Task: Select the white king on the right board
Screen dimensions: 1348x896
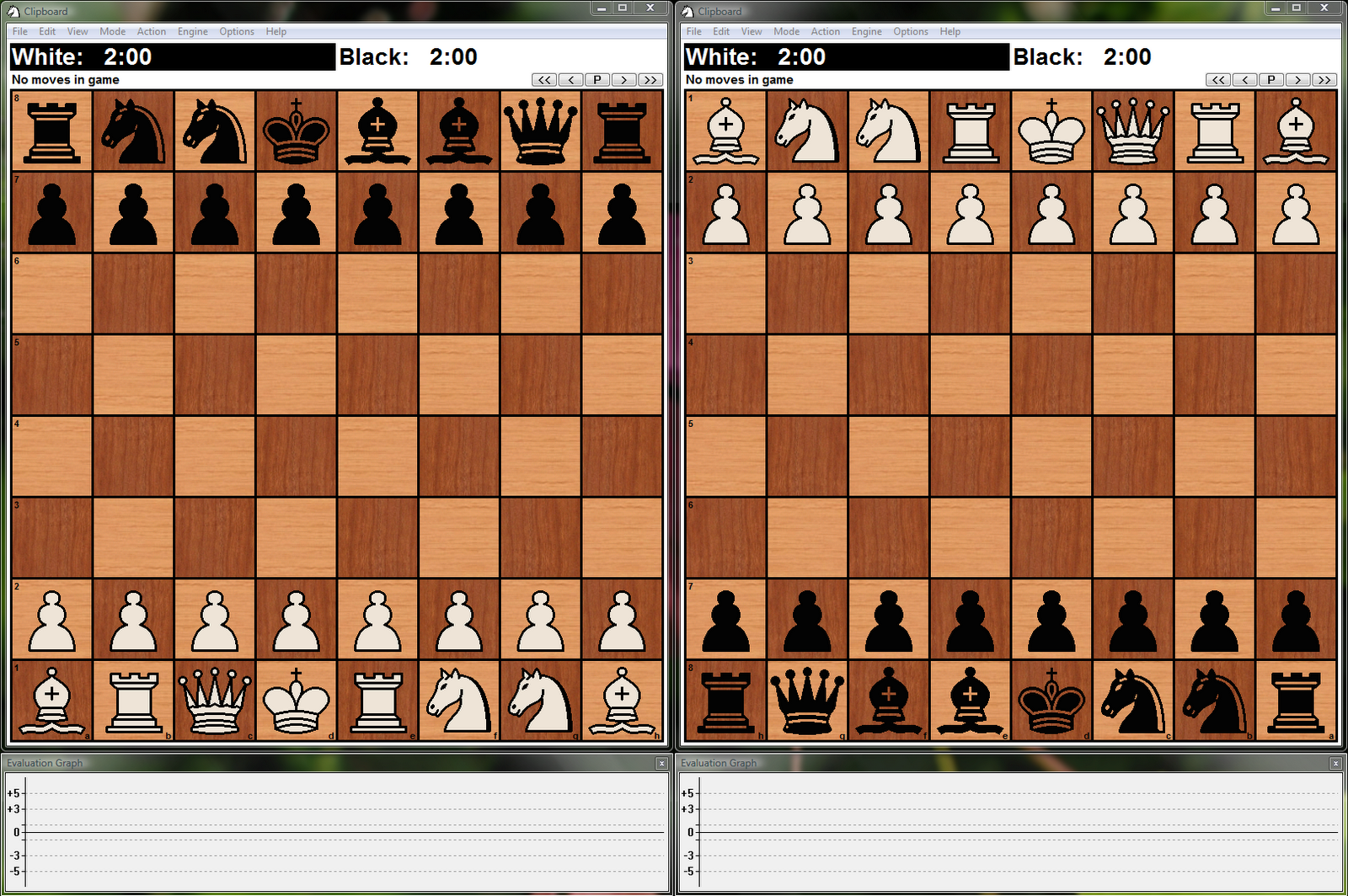Action: click(1051, 131)
